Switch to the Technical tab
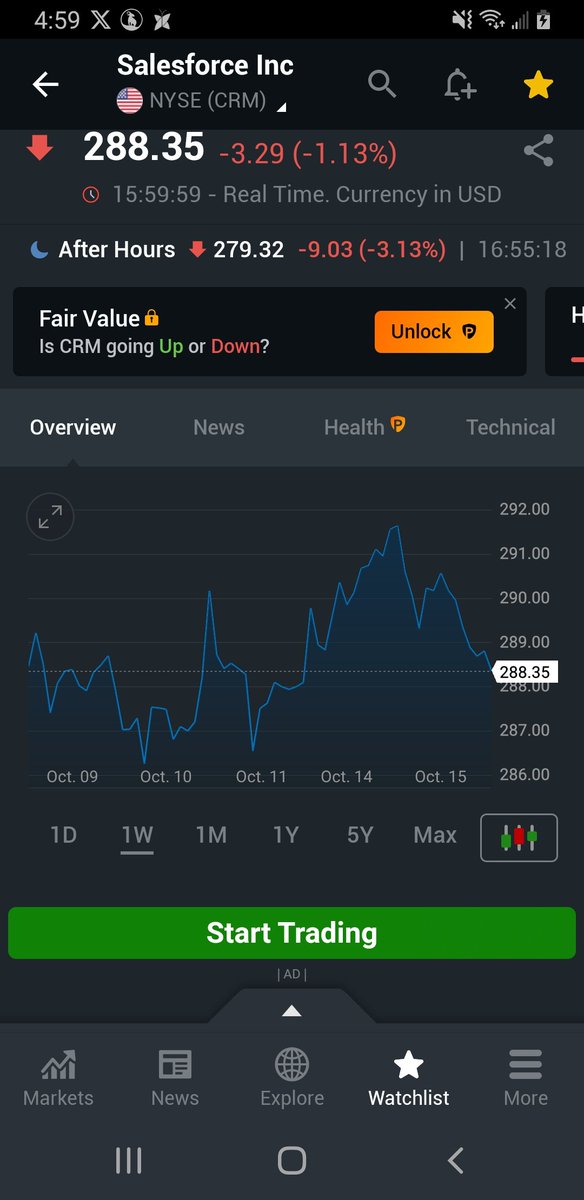The image size is (584, 1200). tap(510, 427)
